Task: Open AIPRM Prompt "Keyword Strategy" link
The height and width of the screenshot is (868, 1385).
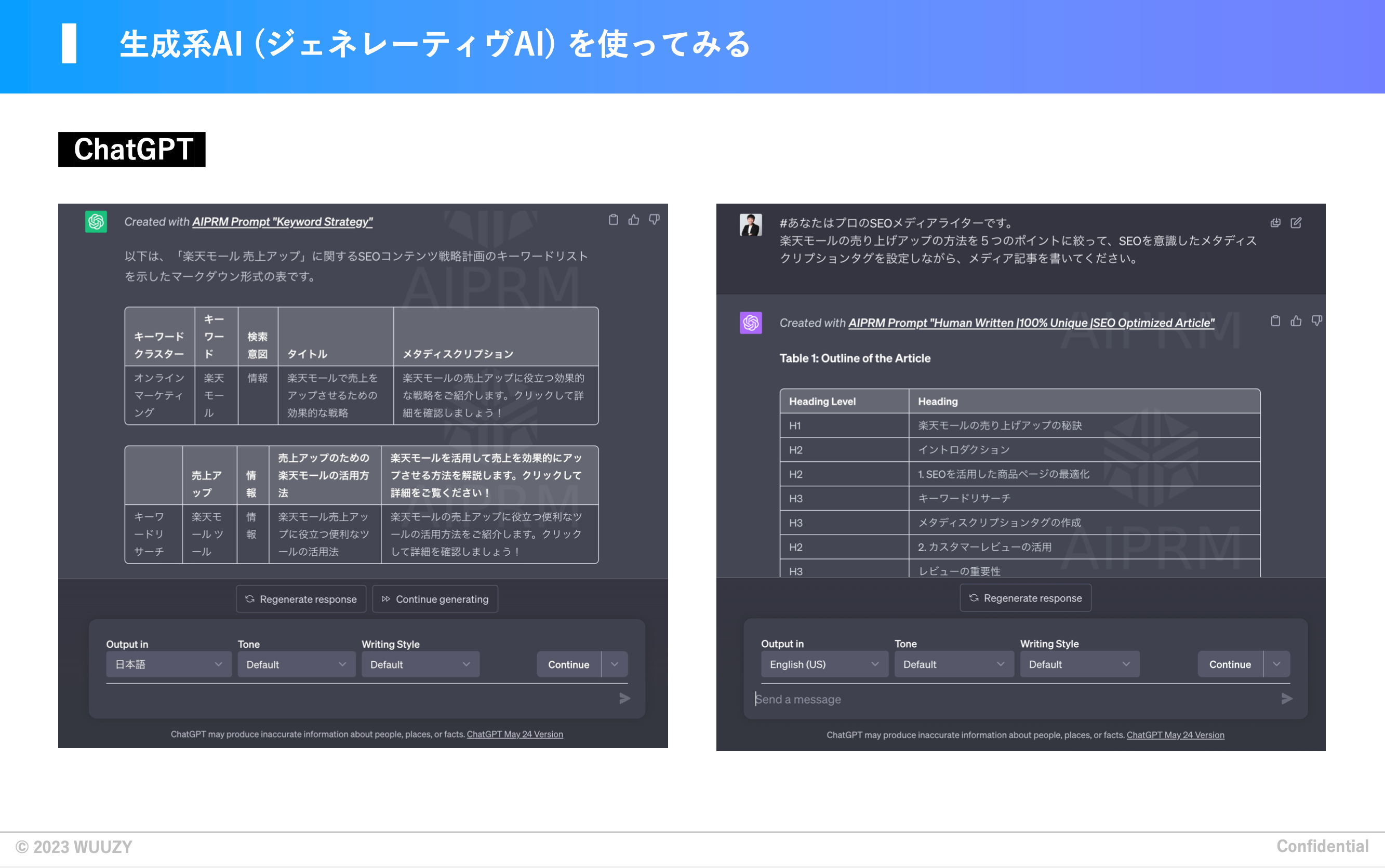Action: point(283,222)
